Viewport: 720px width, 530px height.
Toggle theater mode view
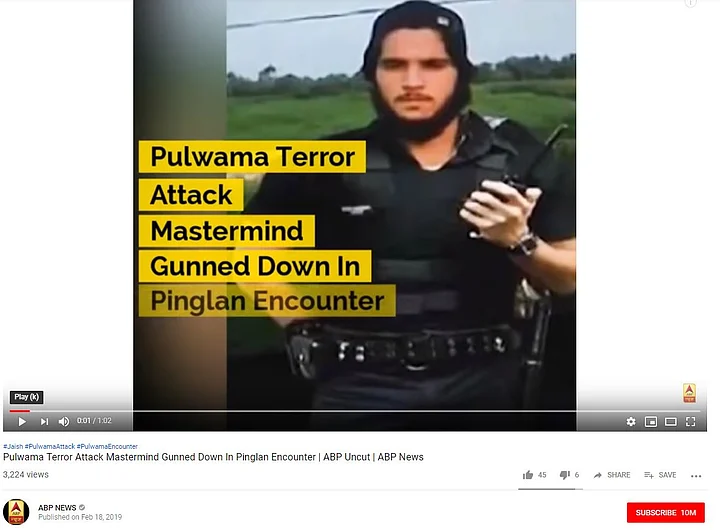[x=670, y=421]
